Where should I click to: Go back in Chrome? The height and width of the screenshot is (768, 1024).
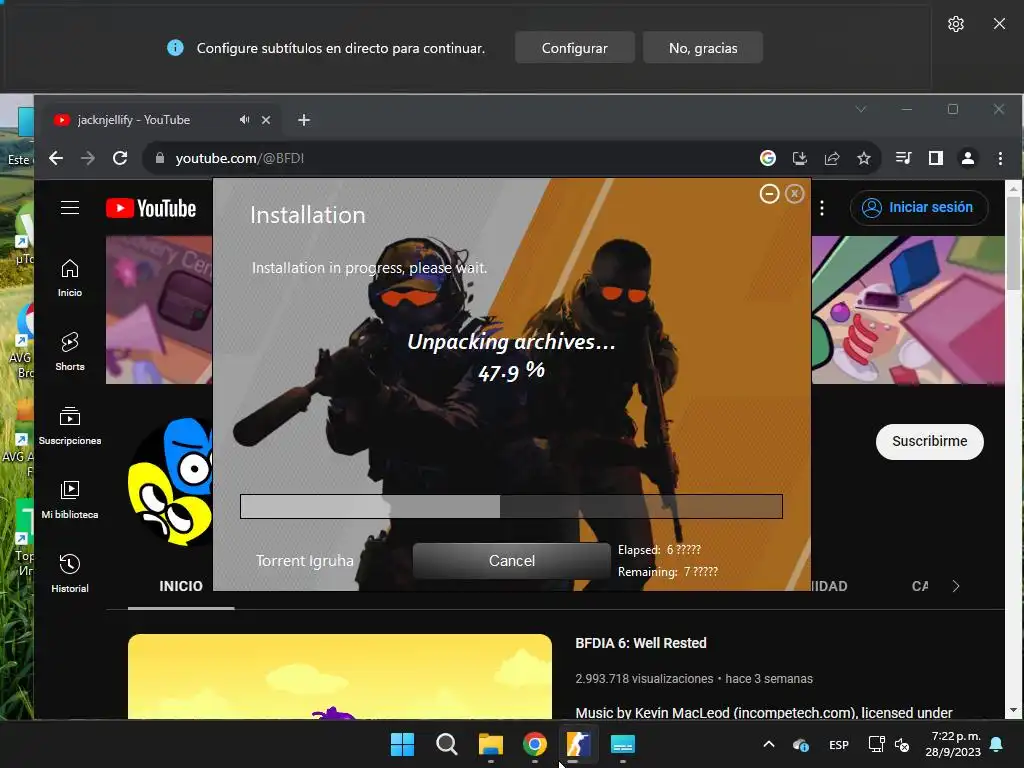tap(56, 158)
